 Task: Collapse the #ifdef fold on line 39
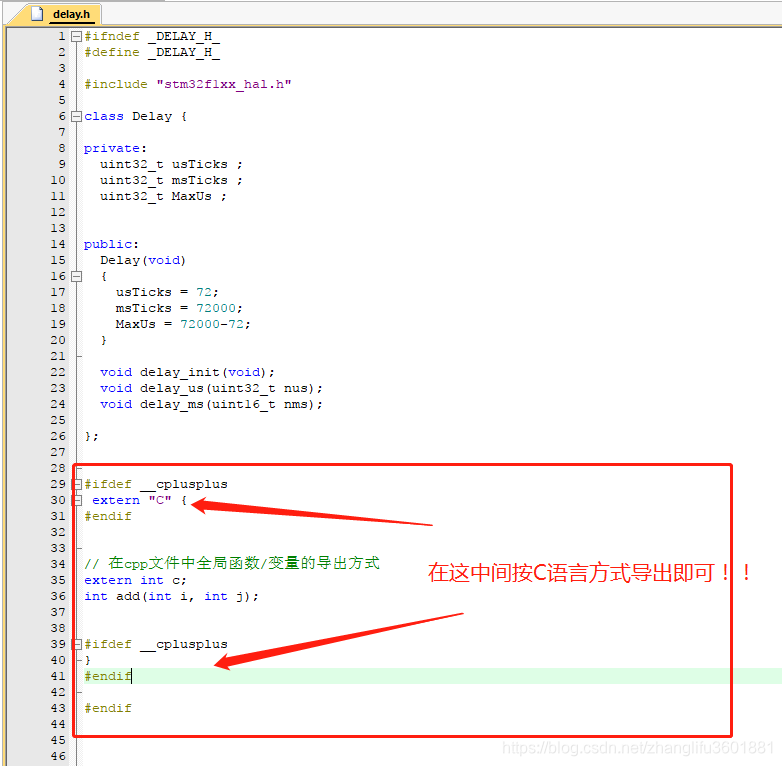coord(77,644)
